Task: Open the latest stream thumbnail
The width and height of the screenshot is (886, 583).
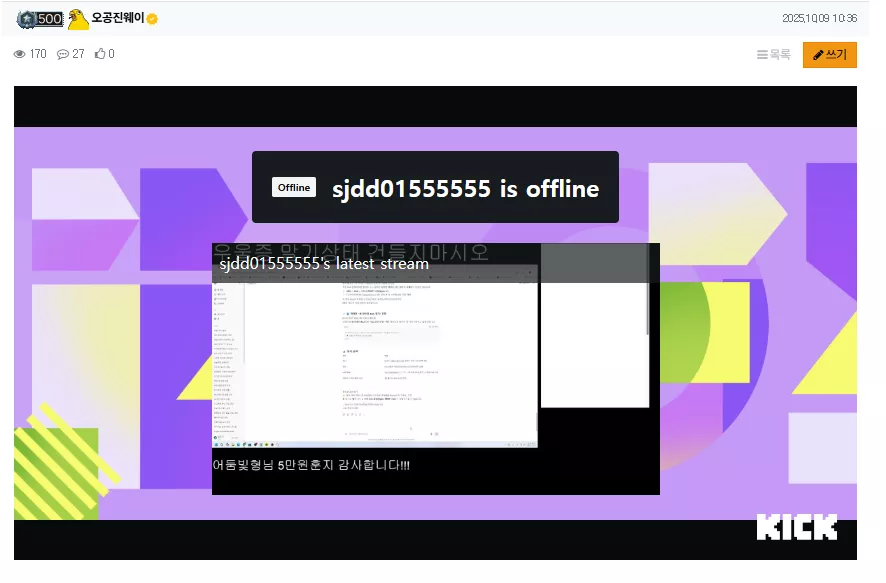Action: pos(436,369)
